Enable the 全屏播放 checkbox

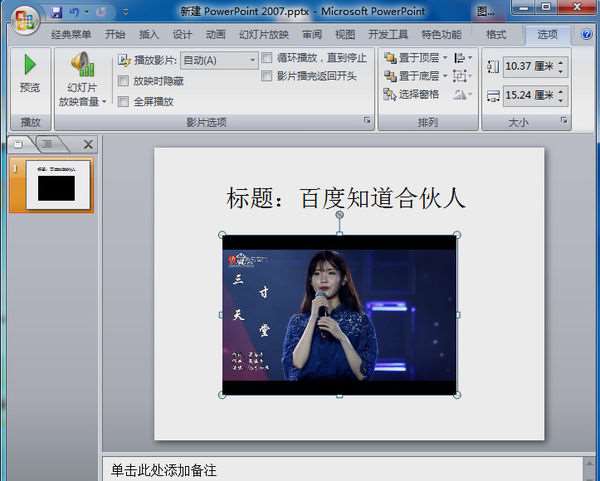click(x=123, y=101)
